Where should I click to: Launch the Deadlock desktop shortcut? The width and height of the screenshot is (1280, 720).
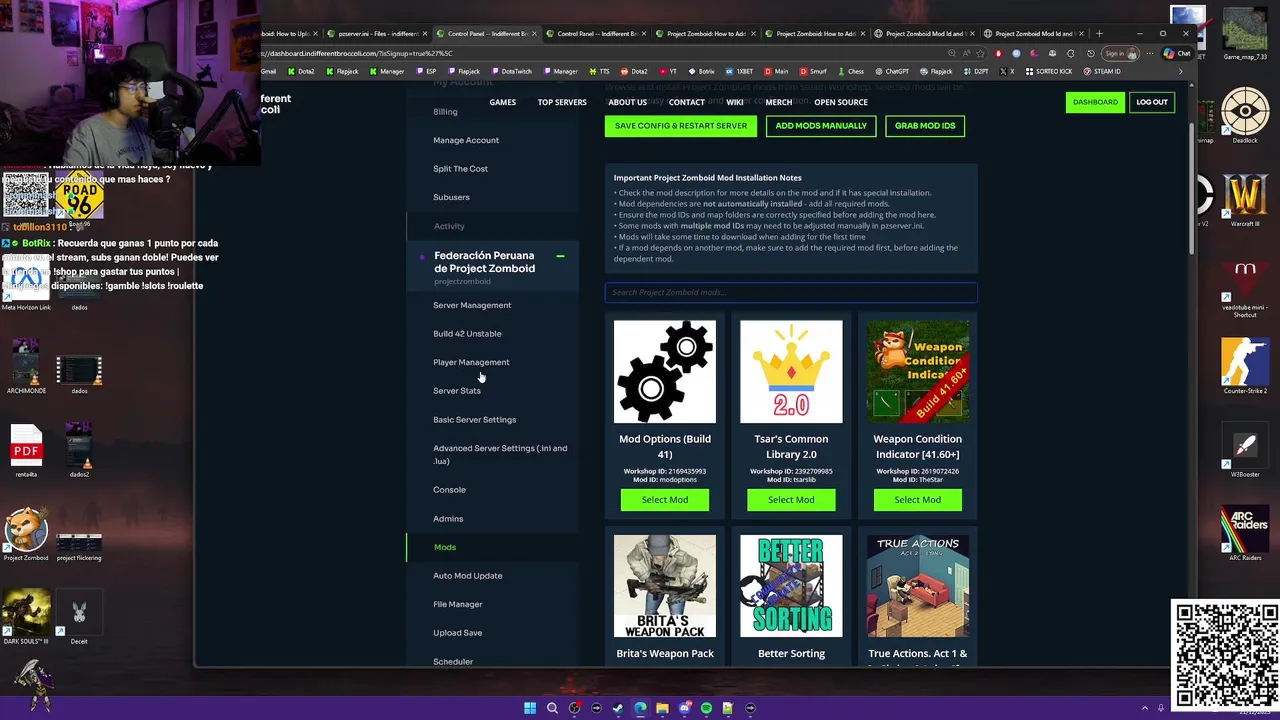pos(1245,116)
